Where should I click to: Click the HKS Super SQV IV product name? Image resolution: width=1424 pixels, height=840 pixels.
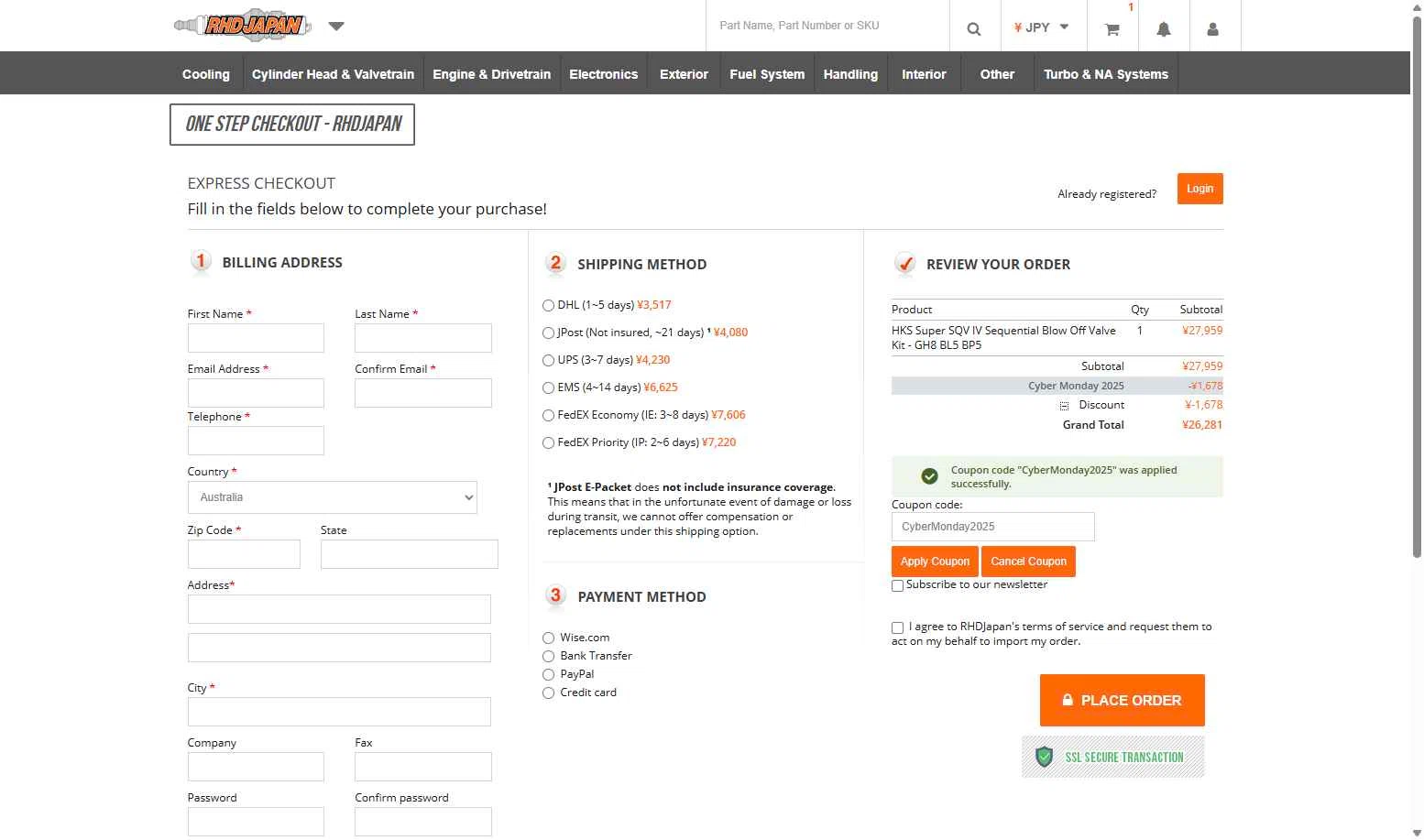click(1003, 338)
